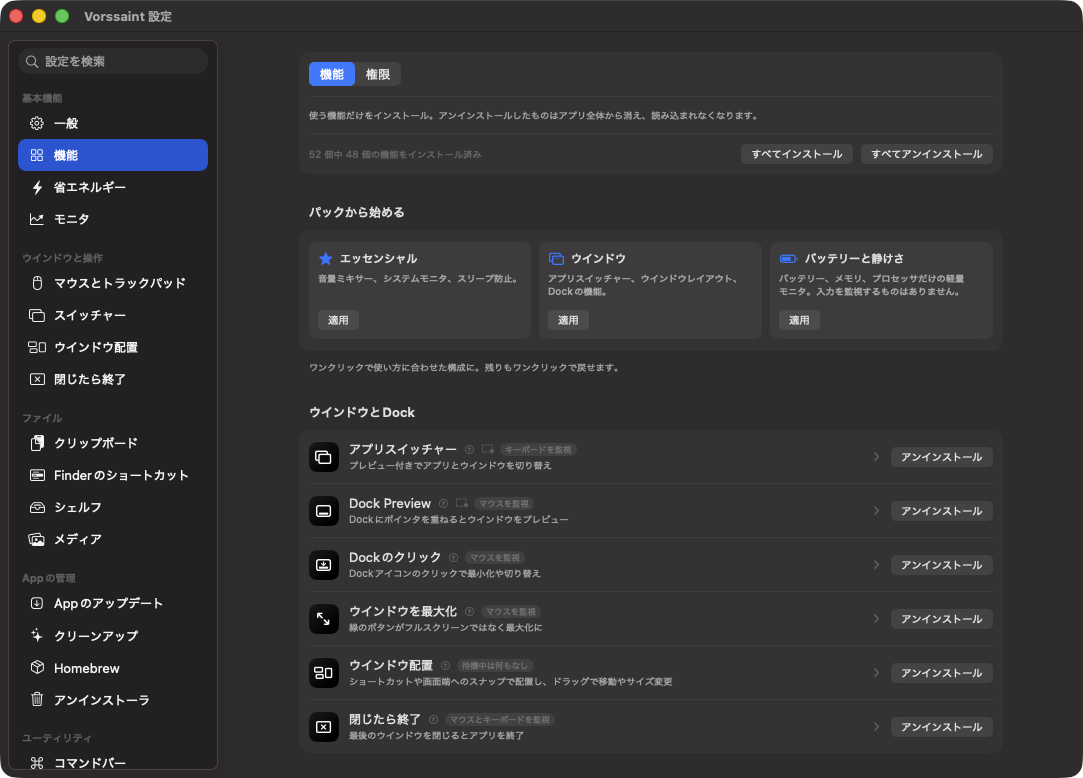
Task: Open Finder のショートカット settings
Action: click(113, 475)
